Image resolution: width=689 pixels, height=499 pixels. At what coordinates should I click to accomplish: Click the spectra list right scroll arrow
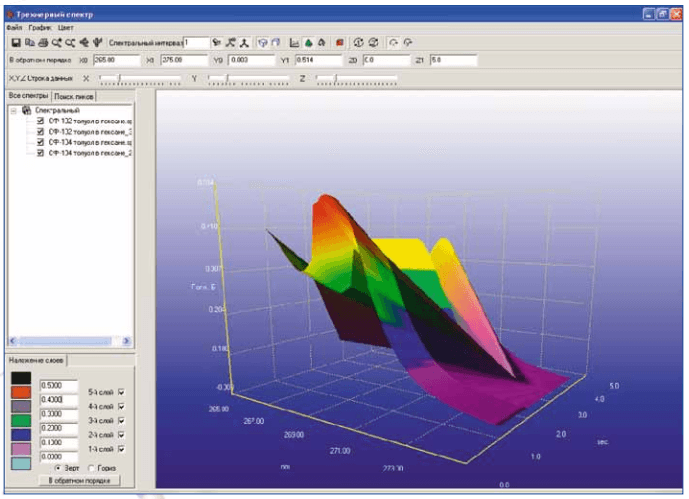(127, 341)
